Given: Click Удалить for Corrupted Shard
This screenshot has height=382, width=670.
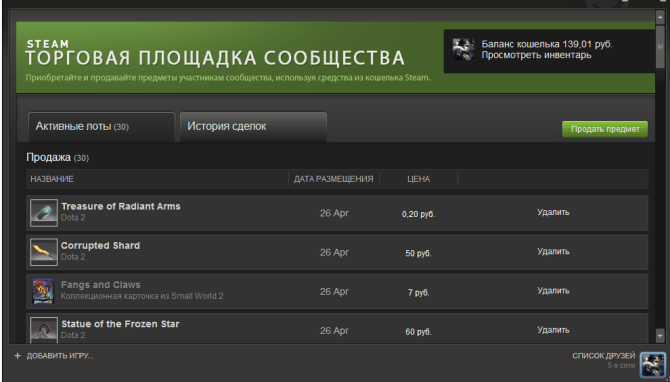Looking at the screenshot, I should [x=553, y=252].
